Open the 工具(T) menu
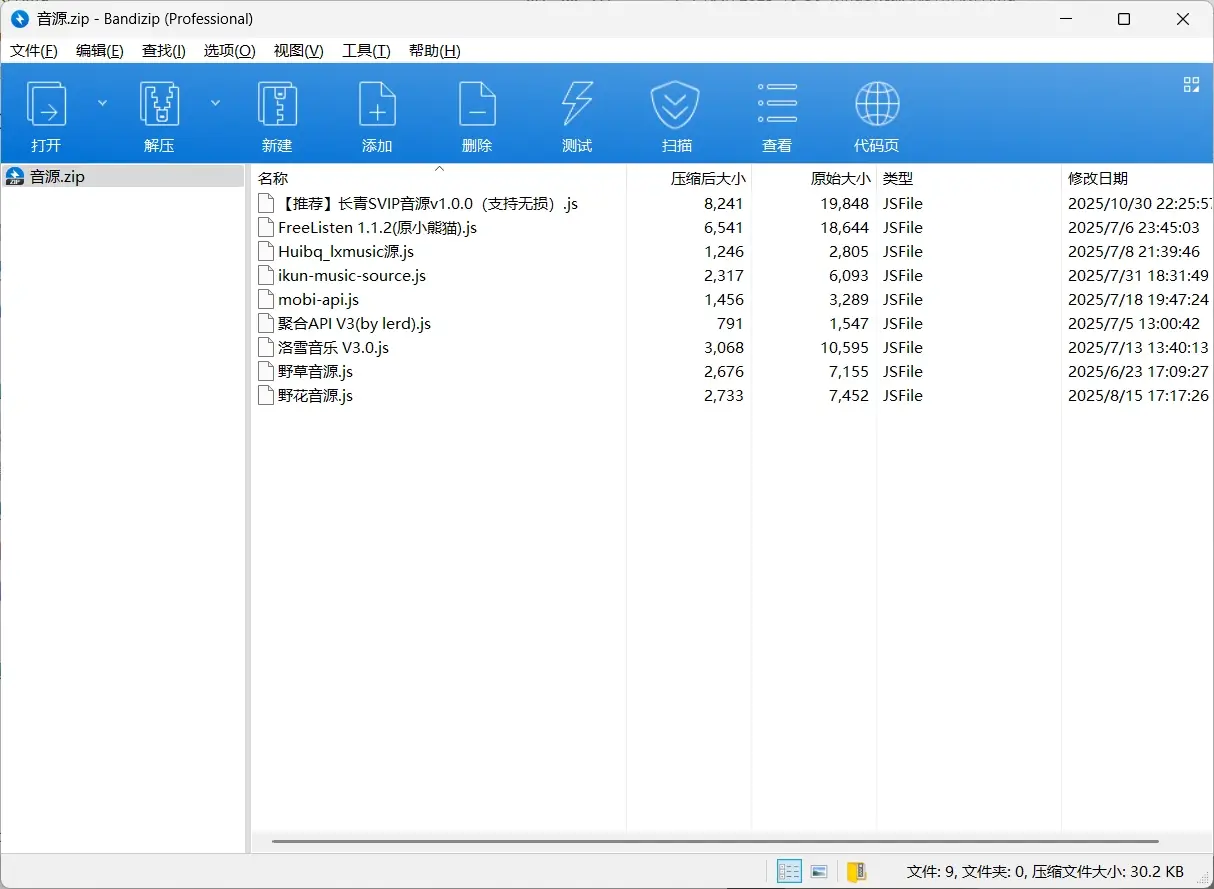Screen dimensions: 1214x889 coord(366,51)
